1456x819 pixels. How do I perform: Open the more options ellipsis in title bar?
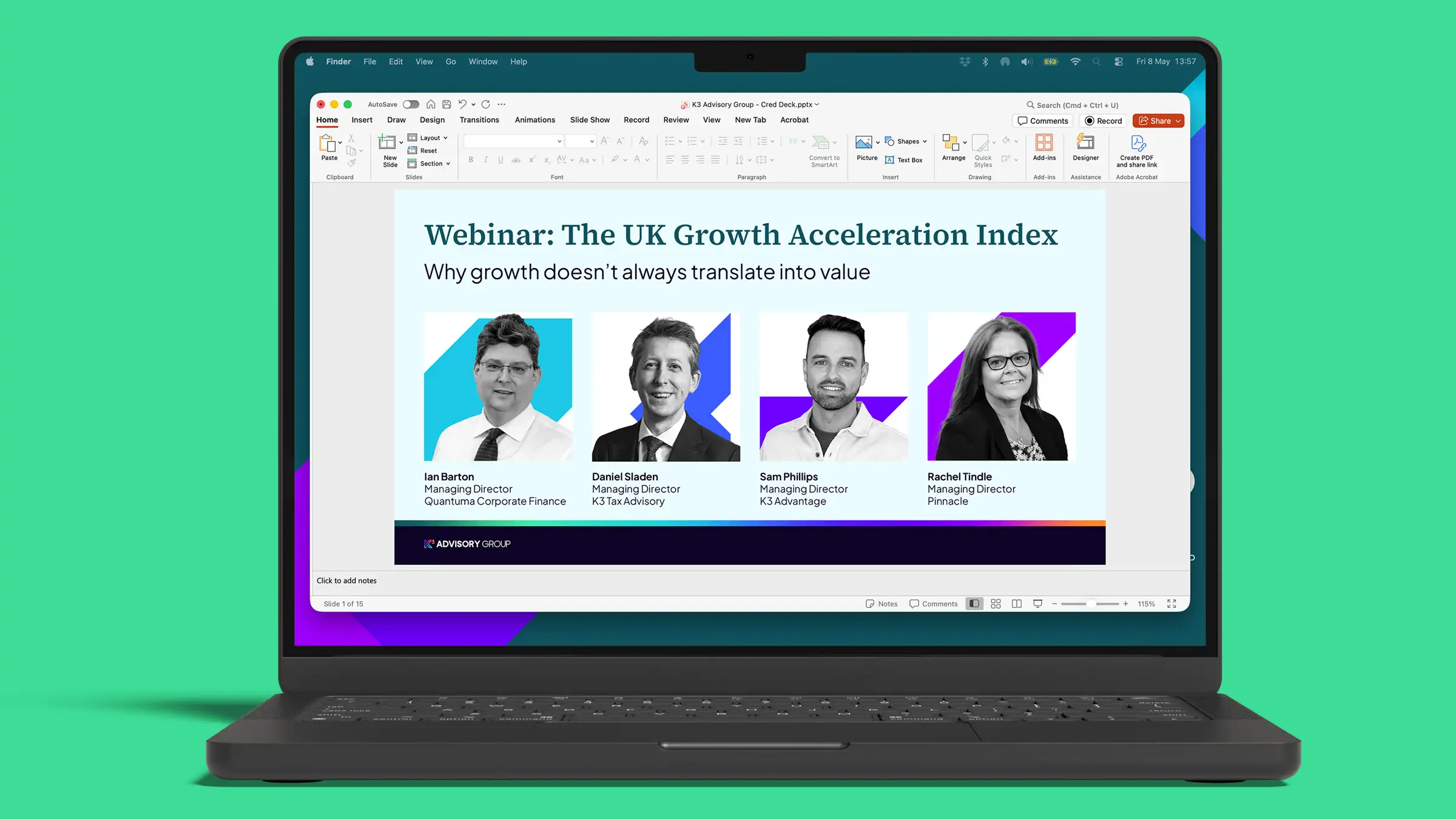tap(501, 104)
